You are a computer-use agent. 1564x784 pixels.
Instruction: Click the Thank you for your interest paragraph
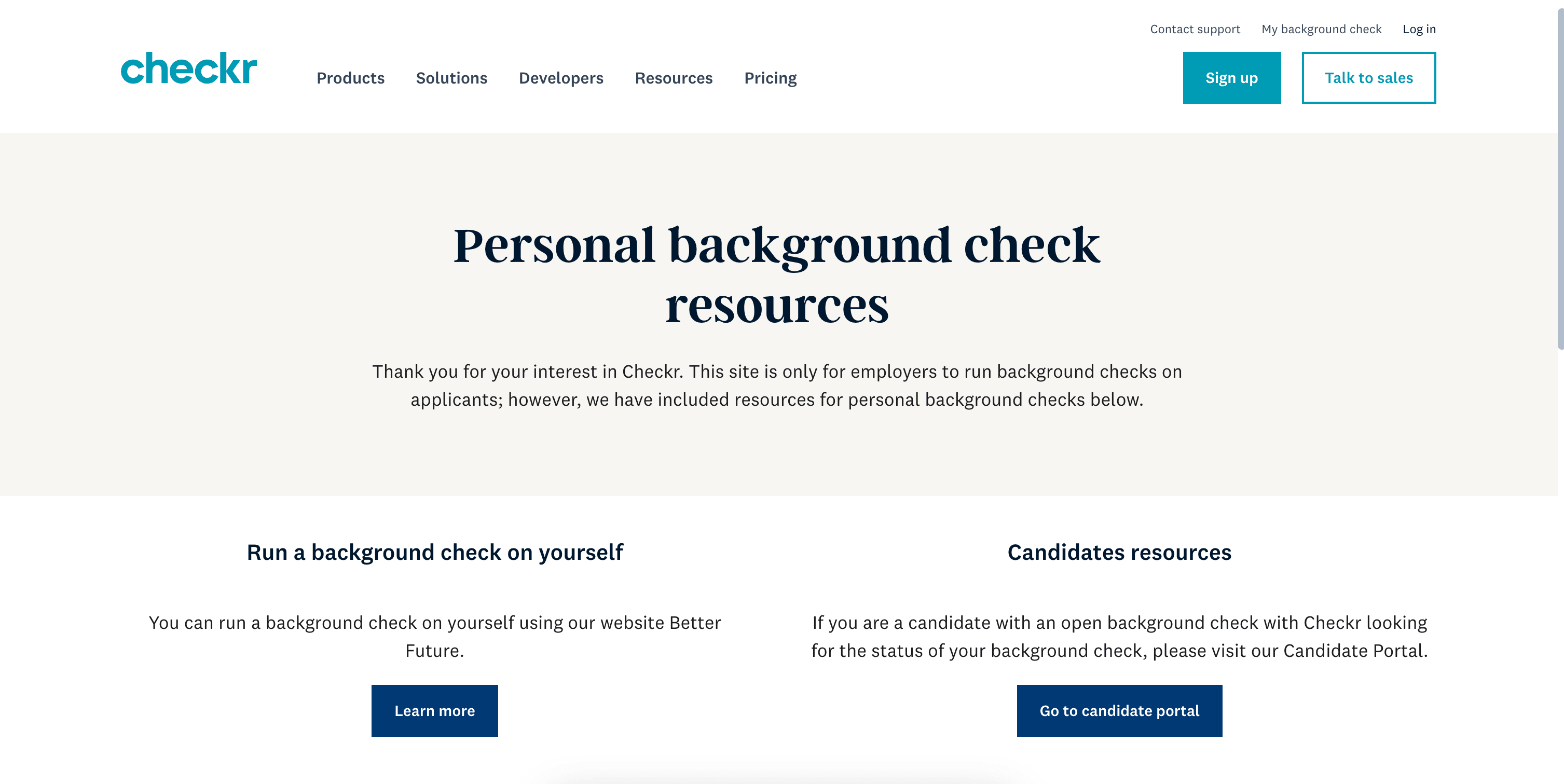[776, 385]
